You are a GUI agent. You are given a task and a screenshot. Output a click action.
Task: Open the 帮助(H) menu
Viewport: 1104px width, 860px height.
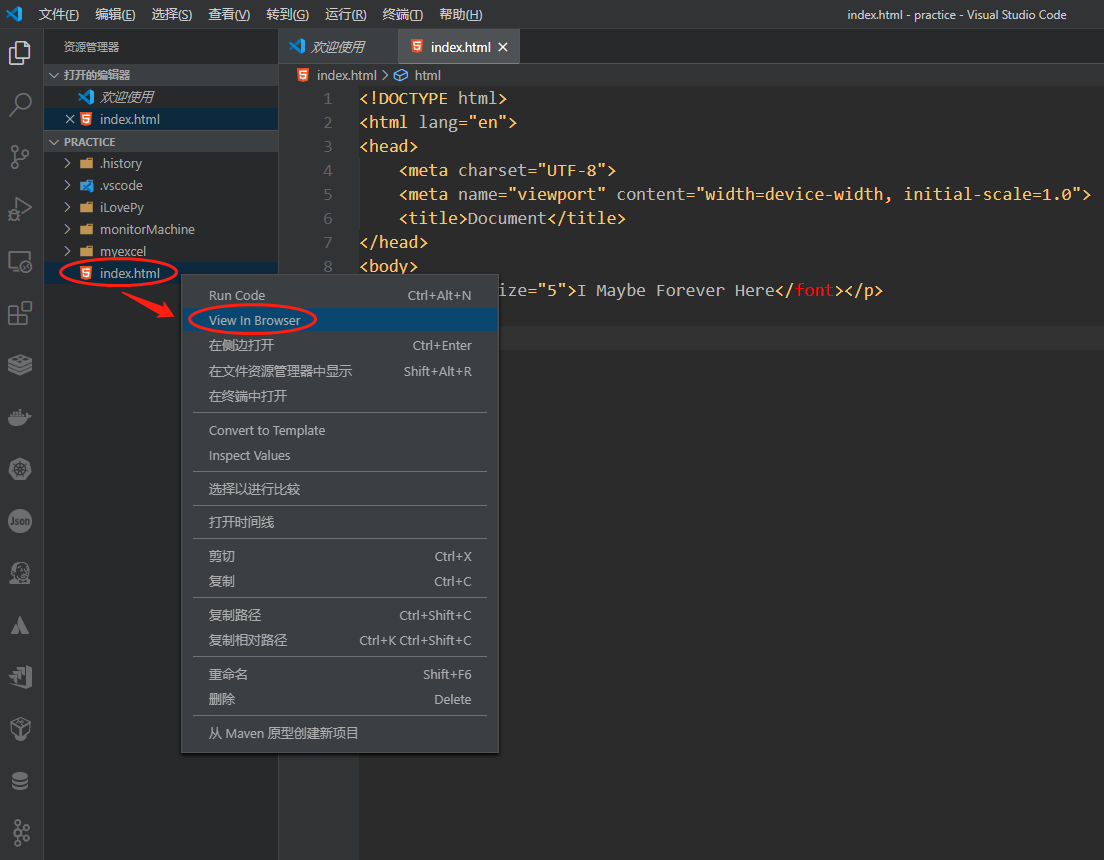point(460,14)
